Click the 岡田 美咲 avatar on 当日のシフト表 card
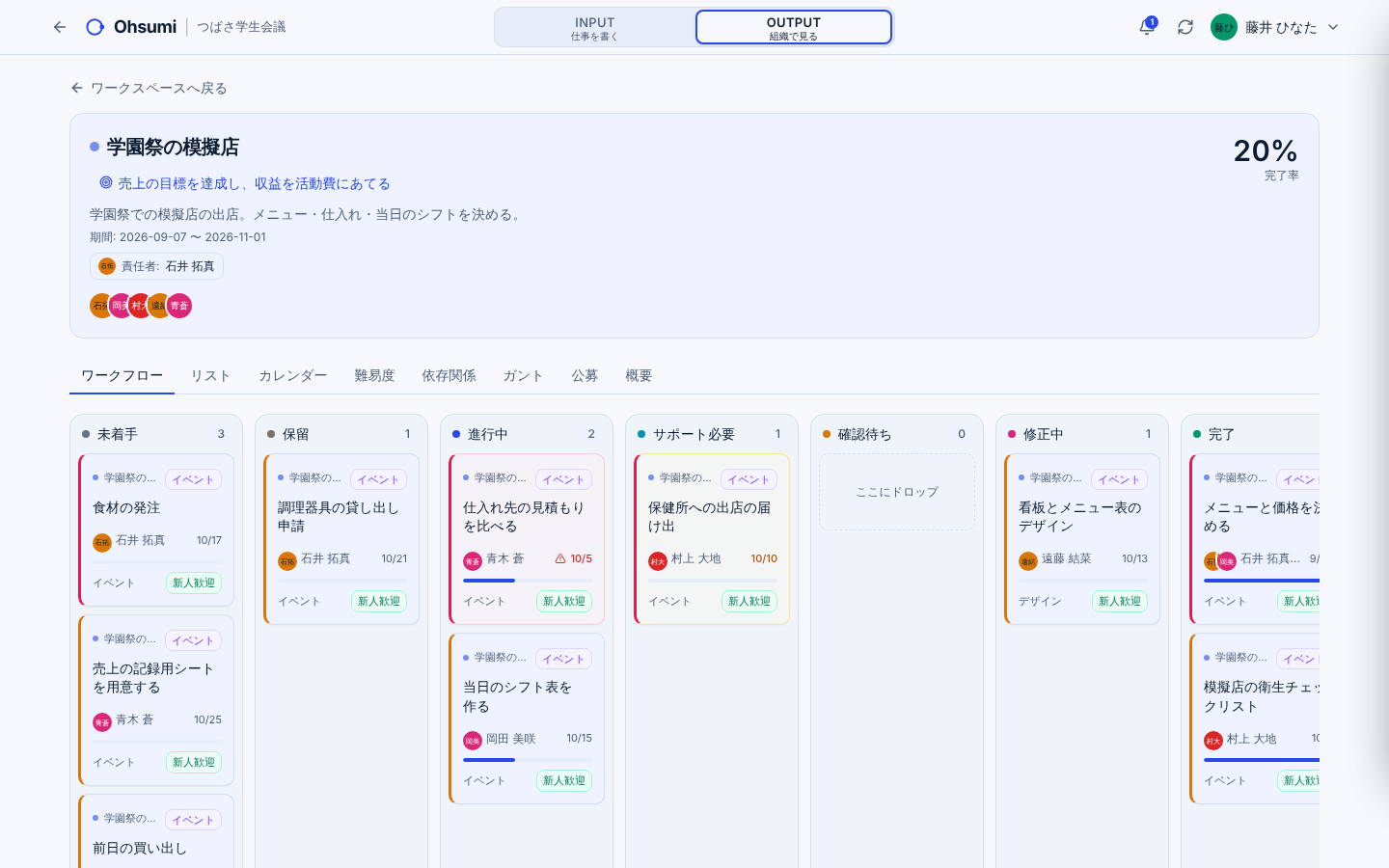 [x=473, y=740]
